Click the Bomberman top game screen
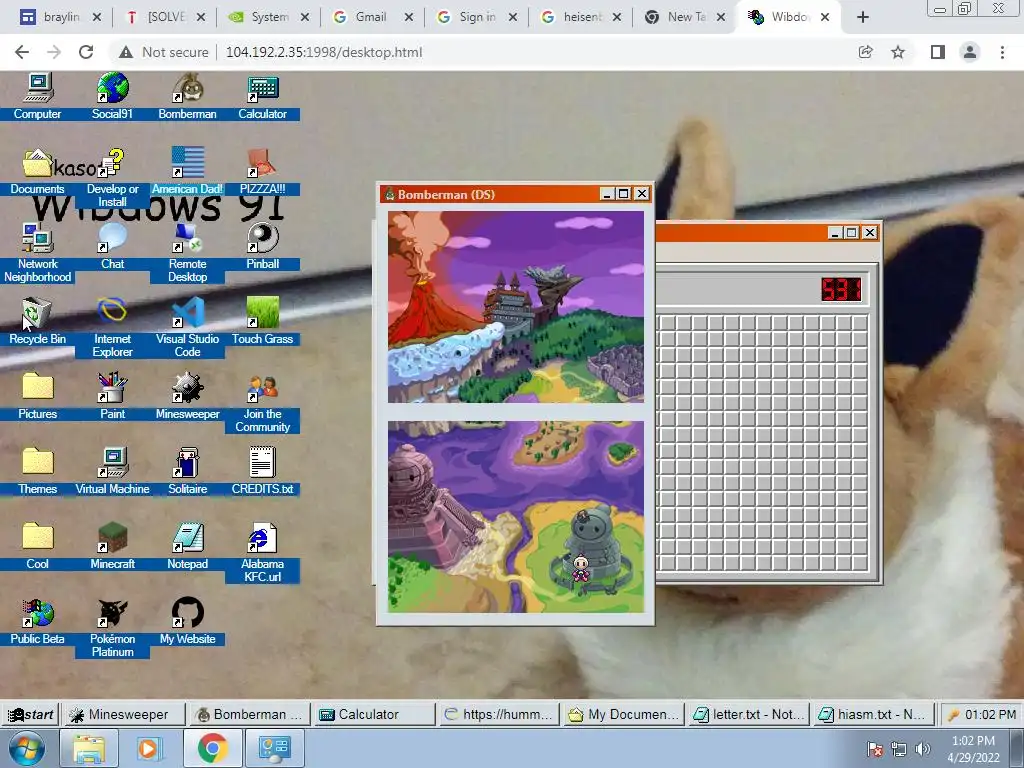This screenshot has height=768, width=1024. [516, 306]
